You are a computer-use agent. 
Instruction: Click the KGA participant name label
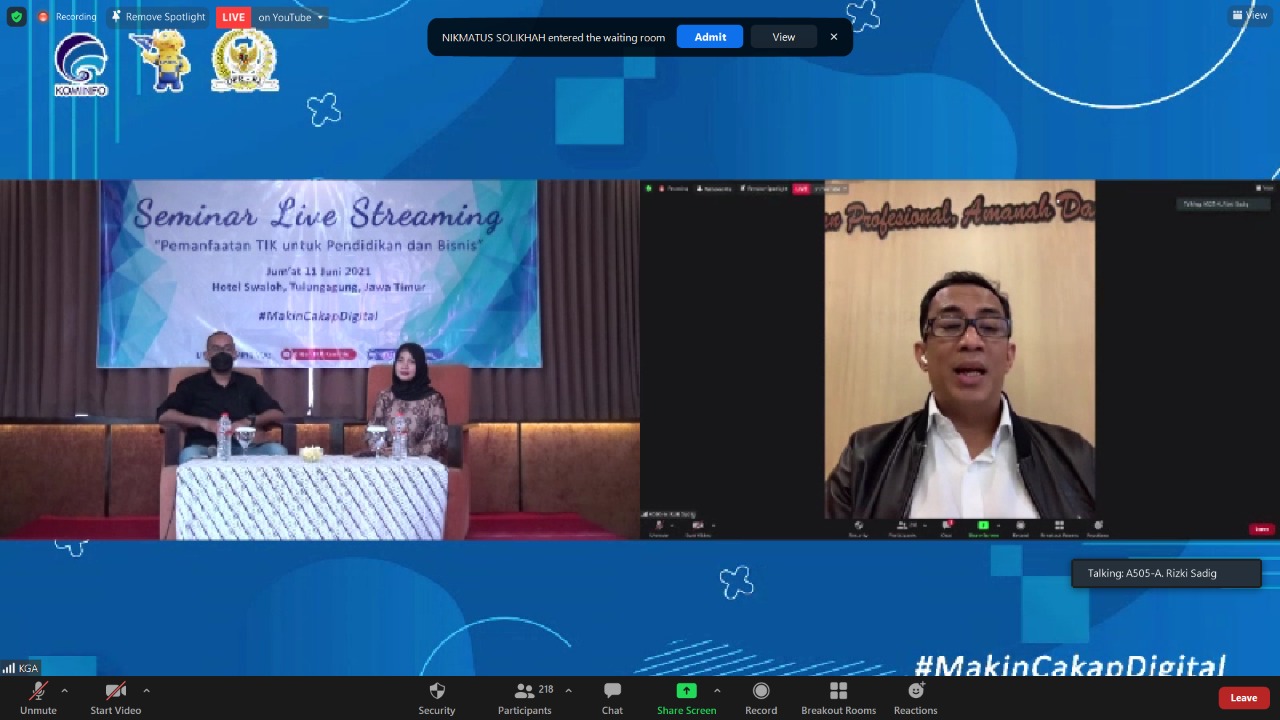28,668
